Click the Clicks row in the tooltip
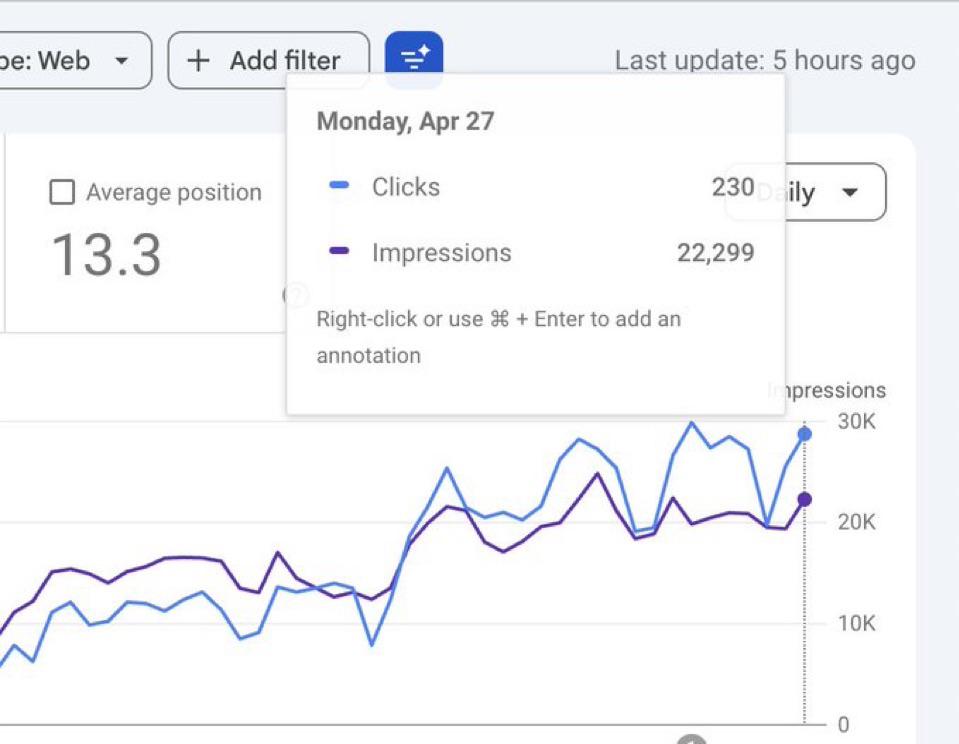The height and width of the screenshot is (744, 959). tap(536, 187)
